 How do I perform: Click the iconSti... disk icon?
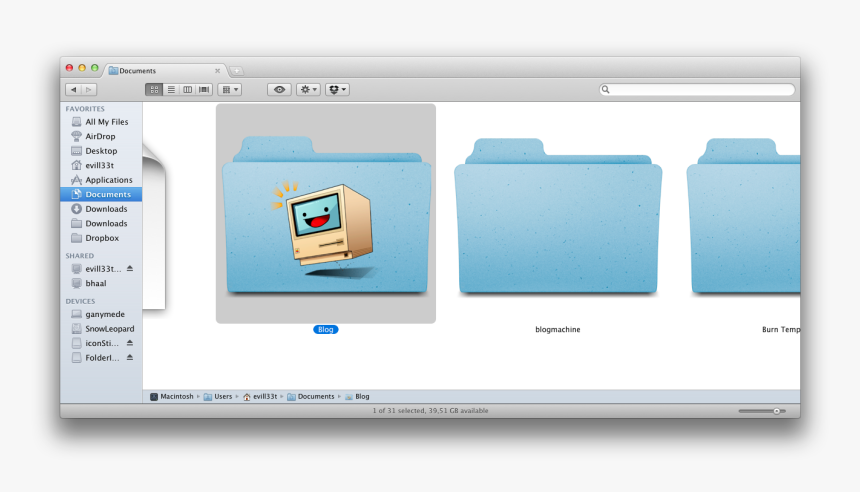[x=76, y=343]
